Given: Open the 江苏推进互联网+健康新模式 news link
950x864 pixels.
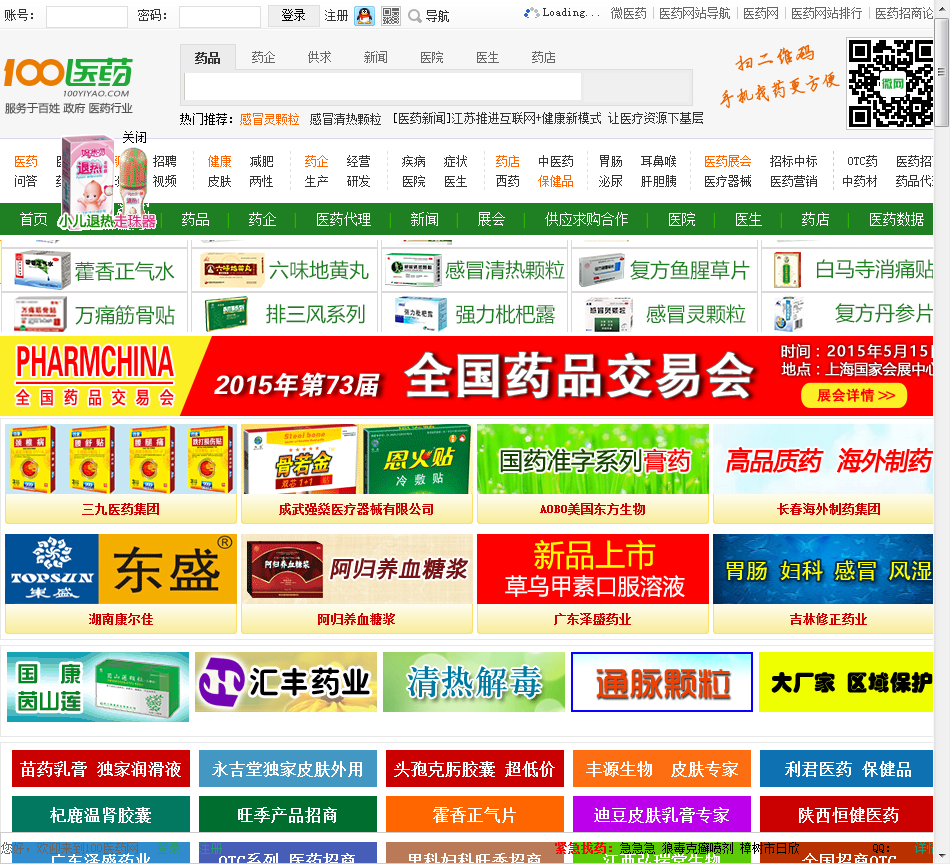Looking at the screenshot, I should pos(525,119).
